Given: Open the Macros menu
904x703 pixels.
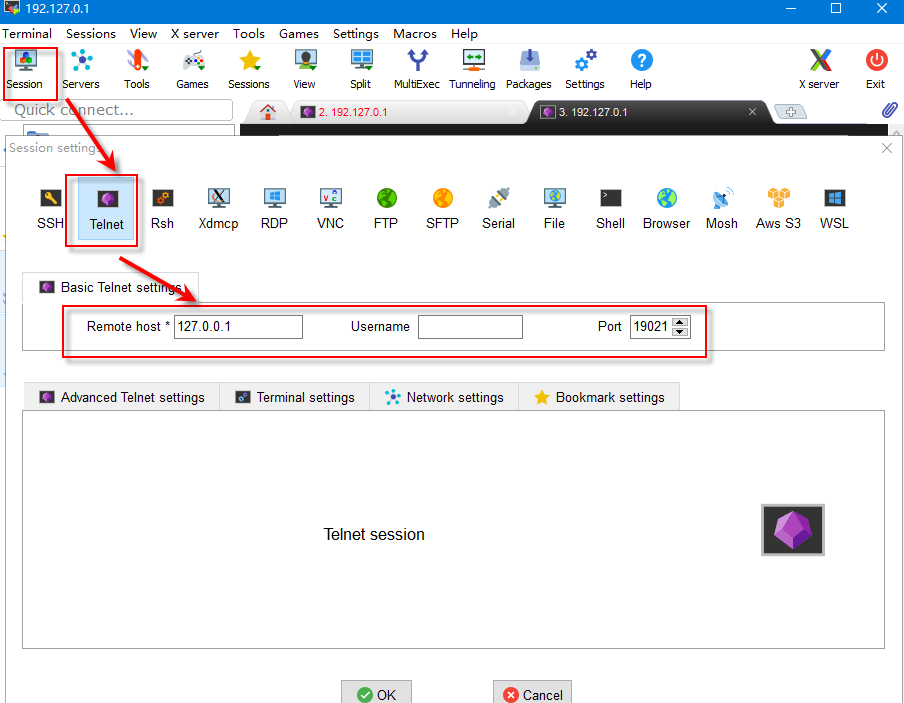Looking at the screenshot, I should pos(415,33).
